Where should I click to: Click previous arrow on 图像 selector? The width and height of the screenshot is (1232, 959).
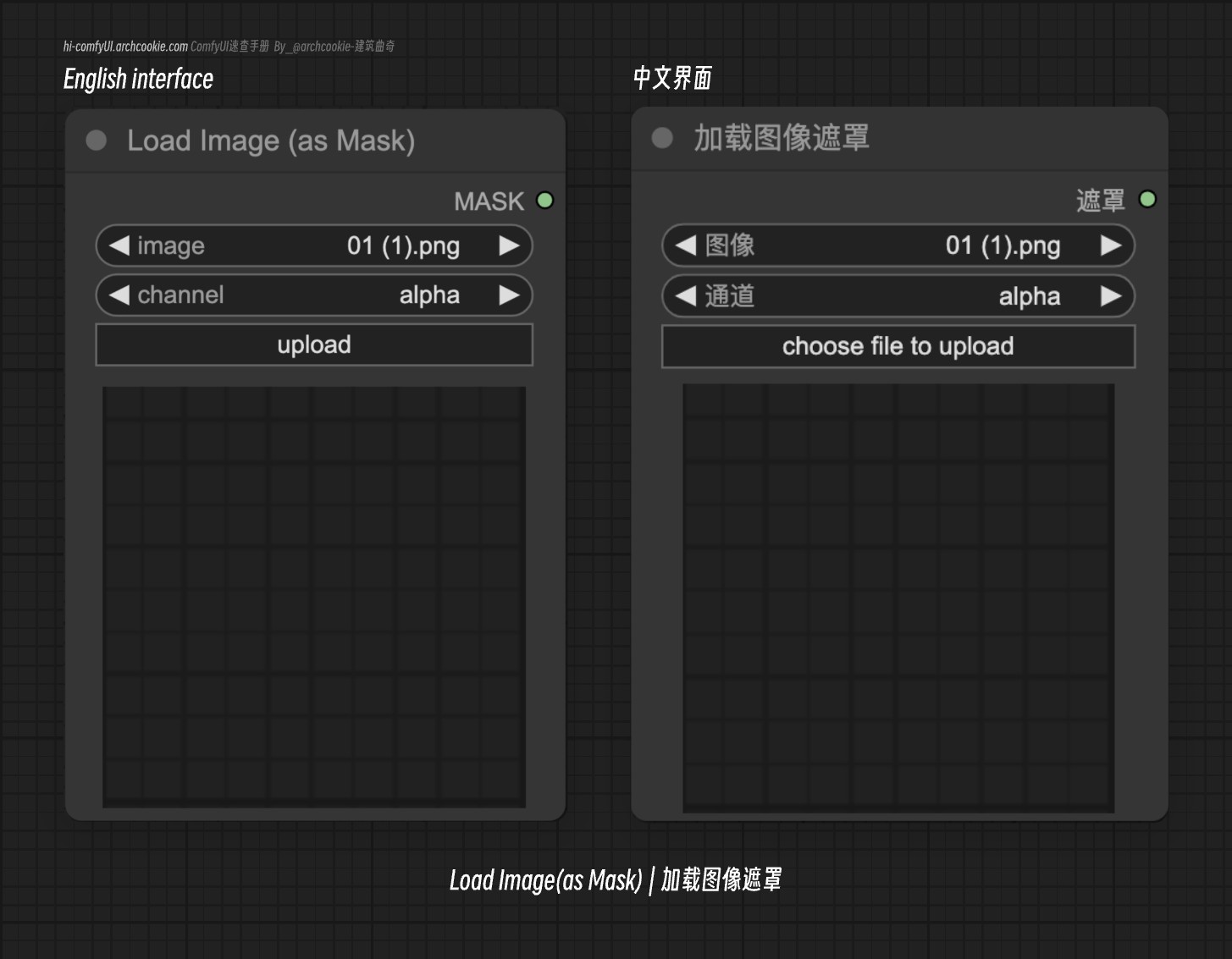point(685,245)
